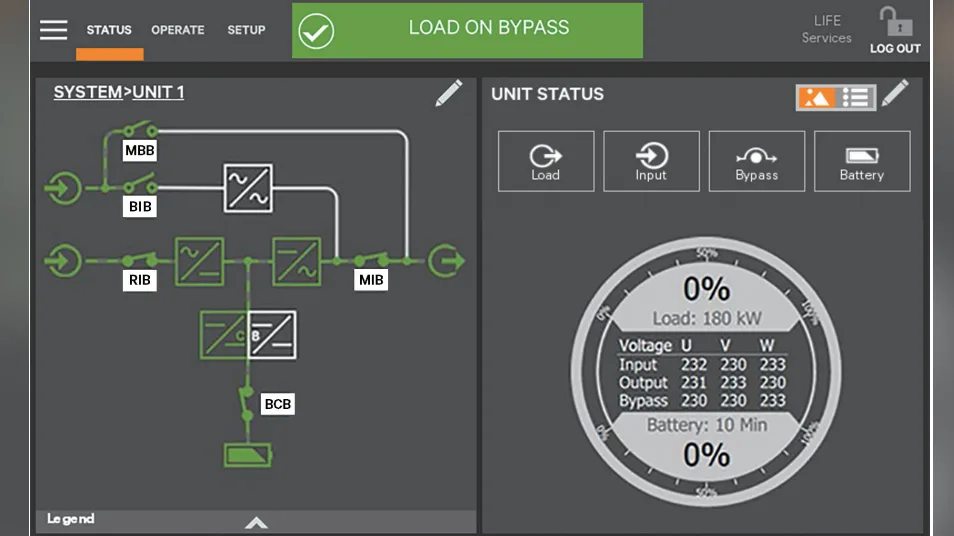Screen dimensions: 954x536
Task: Open the UNIT 1 breadcrumb link
Action: [x=158, y=92]
